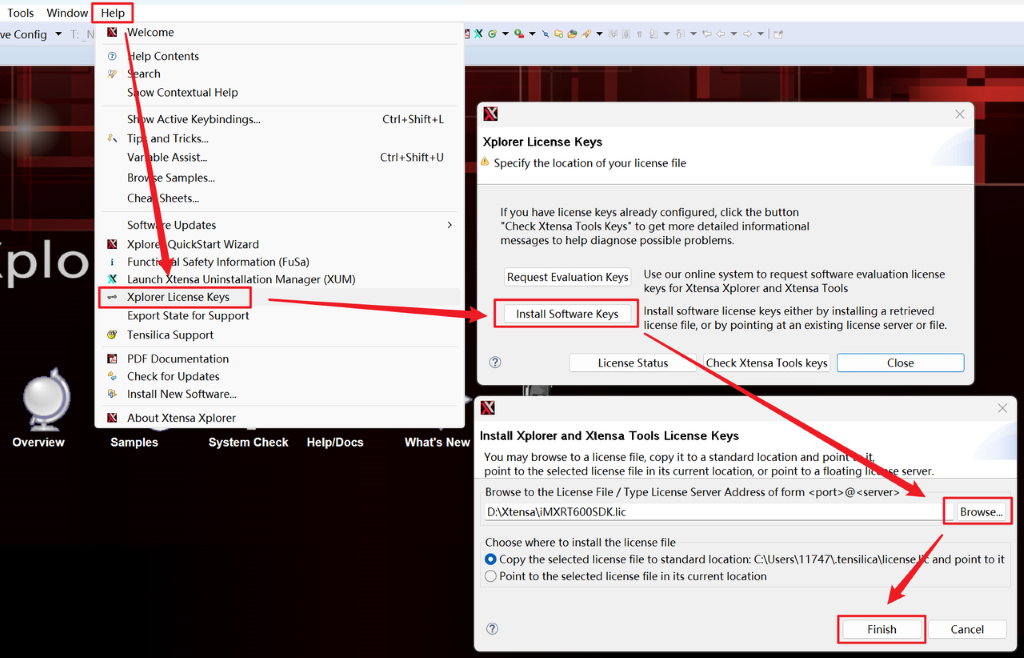Launch Xtensa Uninstallation Manager (XUM)

(x=240, y=279)
